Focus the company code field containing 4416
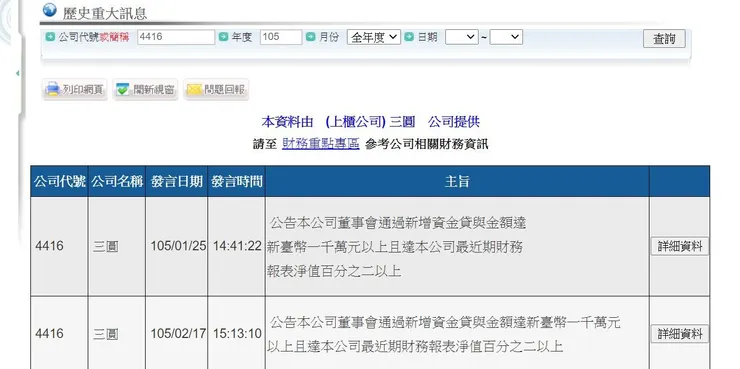Viewport: 740px width, 369px height. (x=176, y=37)
